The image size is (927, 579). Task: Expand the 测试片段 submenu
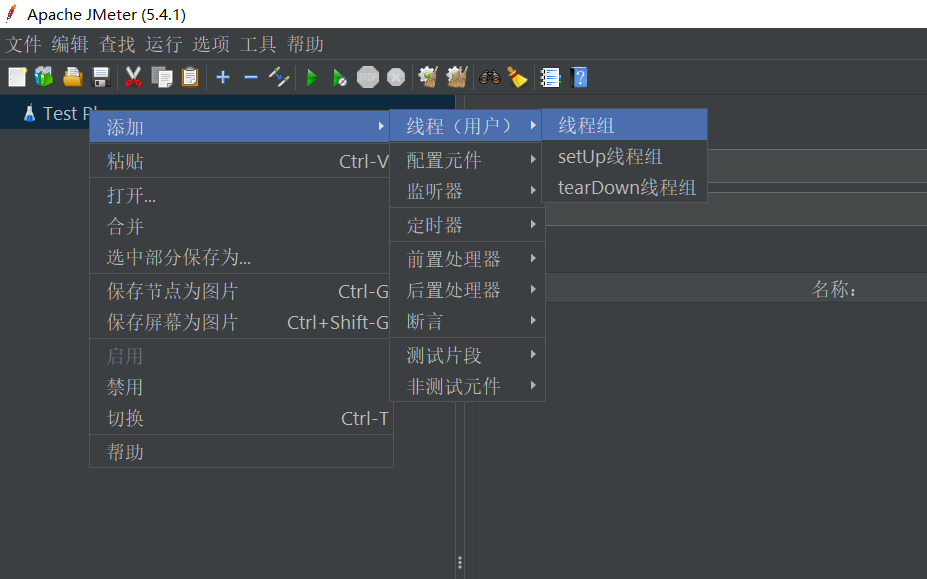[x=467, y=355]
